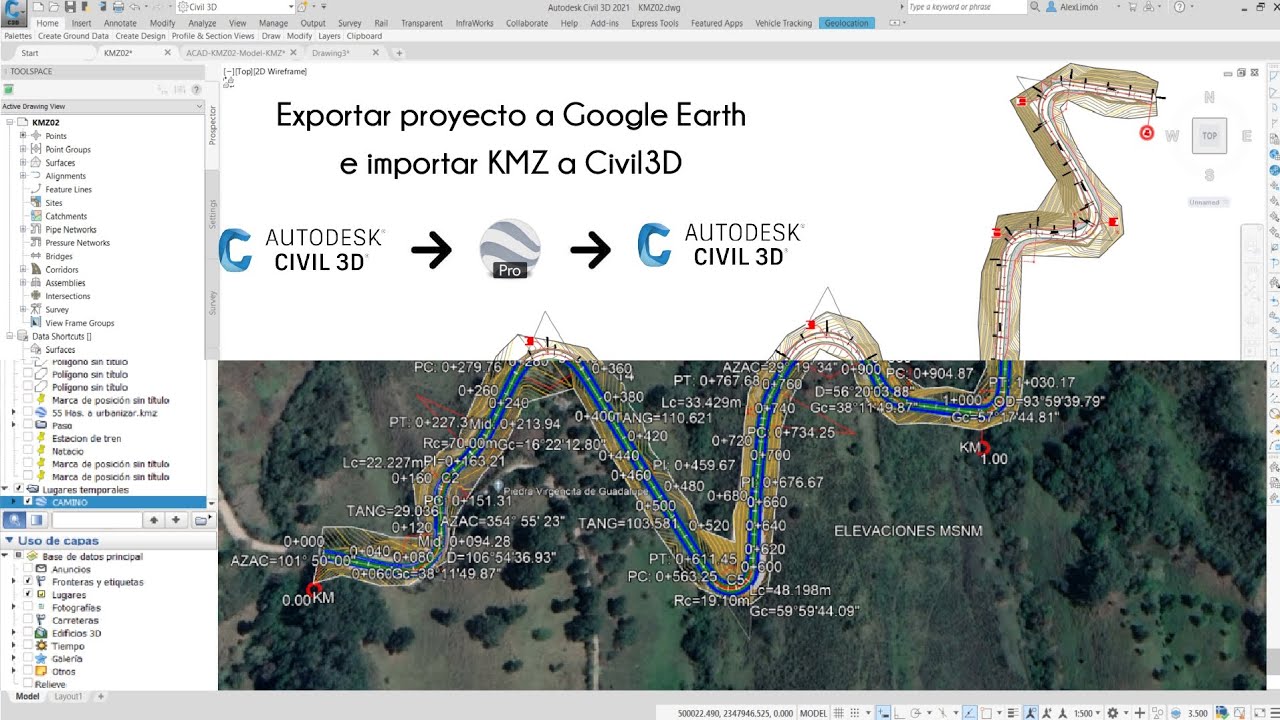Uncheck the Fronteras y etiquetas layer checkbox
The width and height of the screenshot is (1280, 720).
[x=28, y=581]
